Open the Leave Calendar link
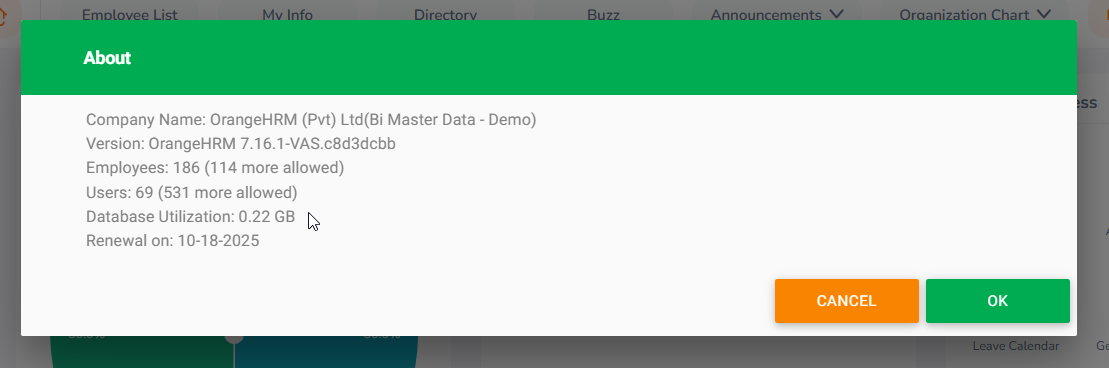The width and height of the screenshot is (1109, 368). [x=1016, y=346]
